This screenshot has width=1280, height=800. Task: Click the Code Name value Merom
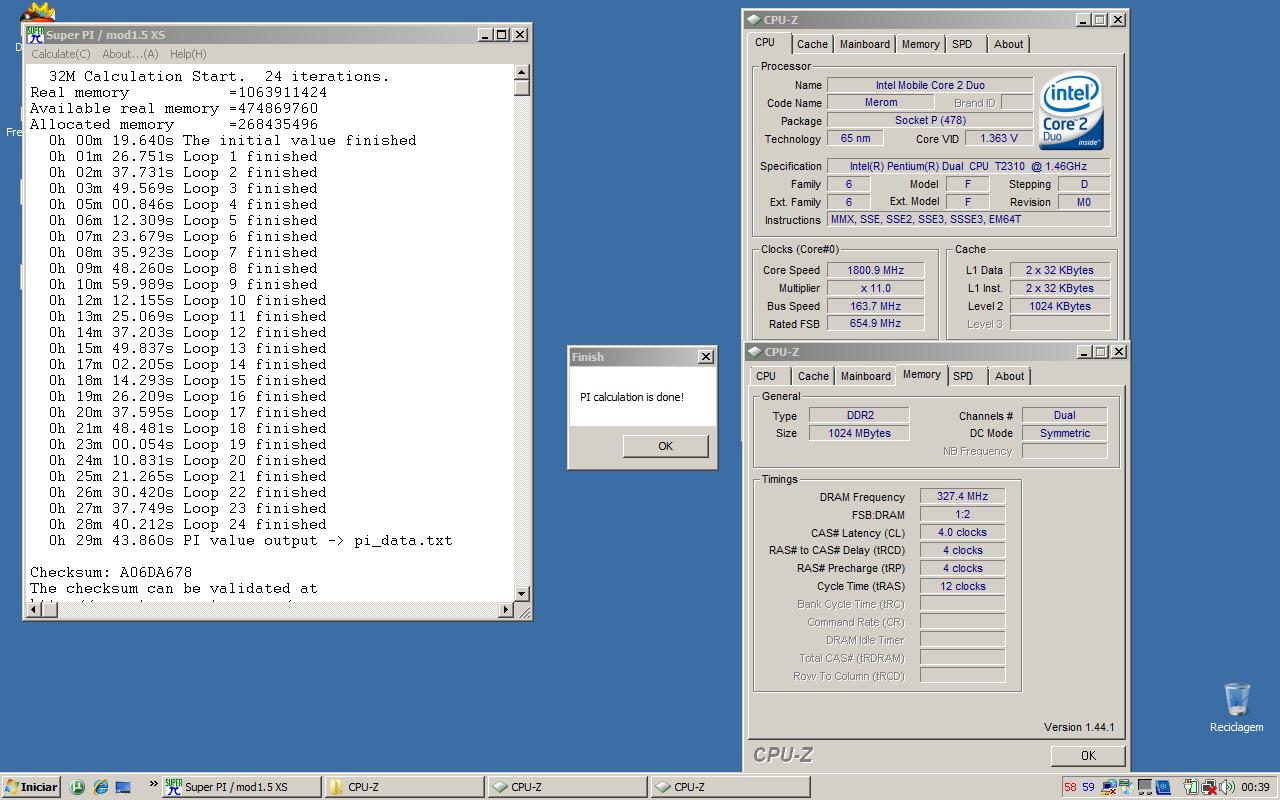881,102
